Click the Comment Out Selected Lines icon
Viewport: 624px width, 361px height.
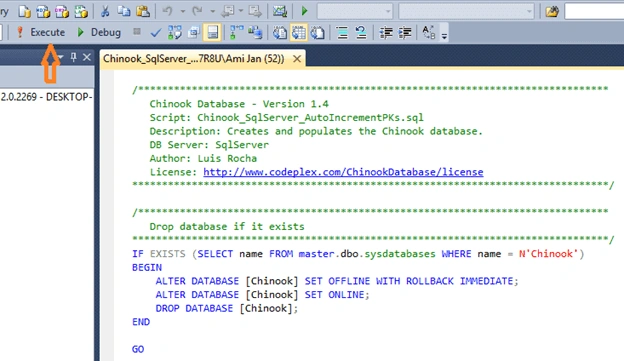(342, 33)
